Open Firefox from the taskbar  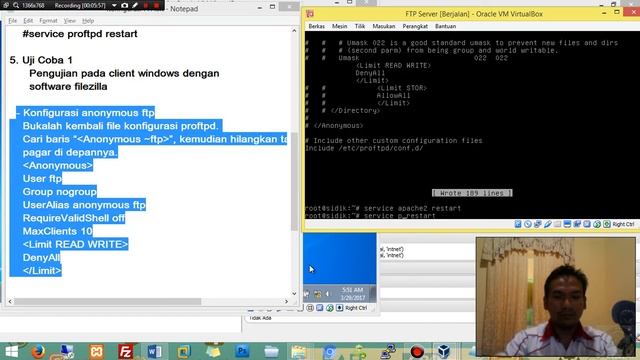click(x=38, y=351)
